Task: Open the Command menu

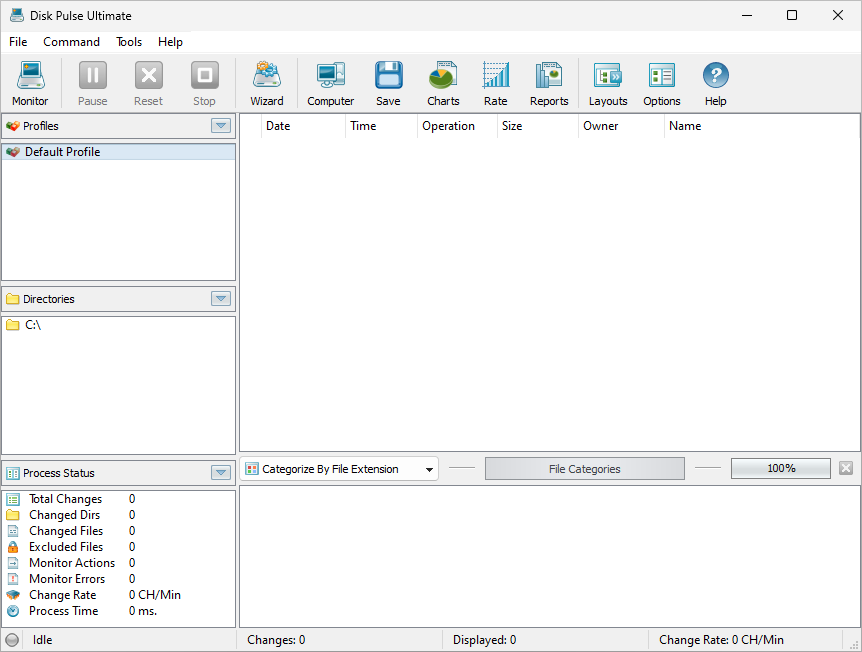Action: point(71,42)
